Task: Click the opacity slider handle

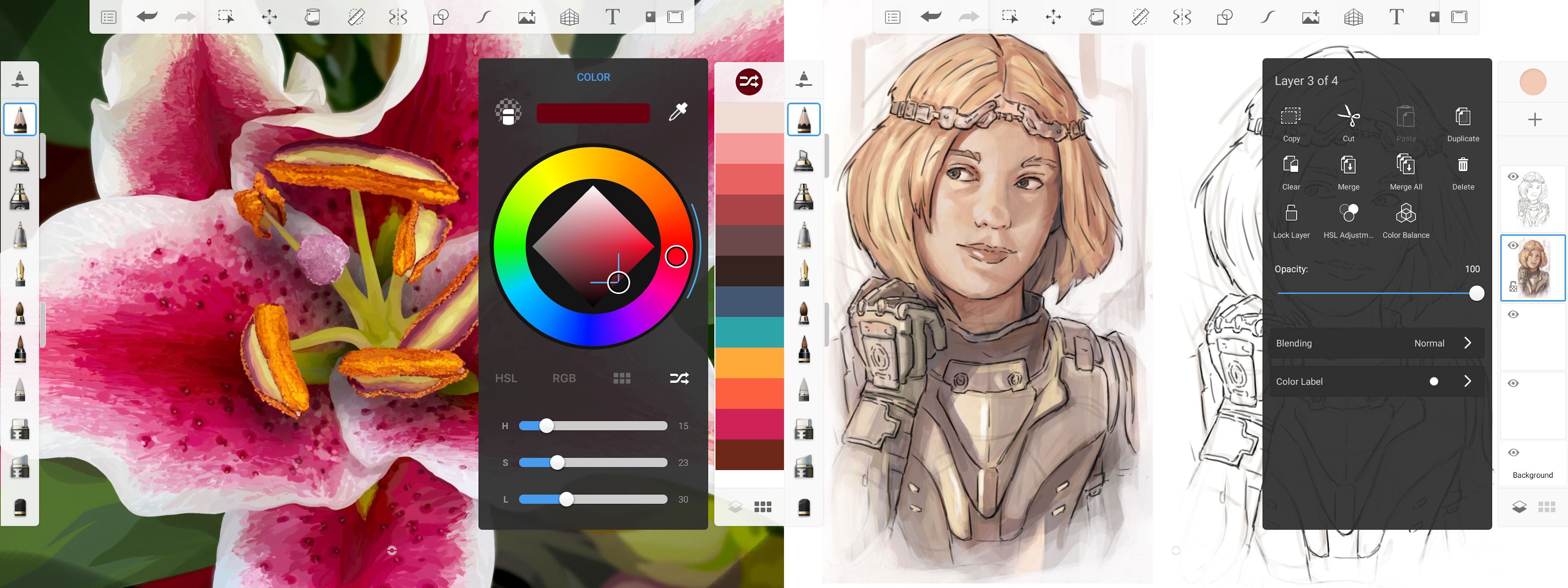Action: 1476,294
